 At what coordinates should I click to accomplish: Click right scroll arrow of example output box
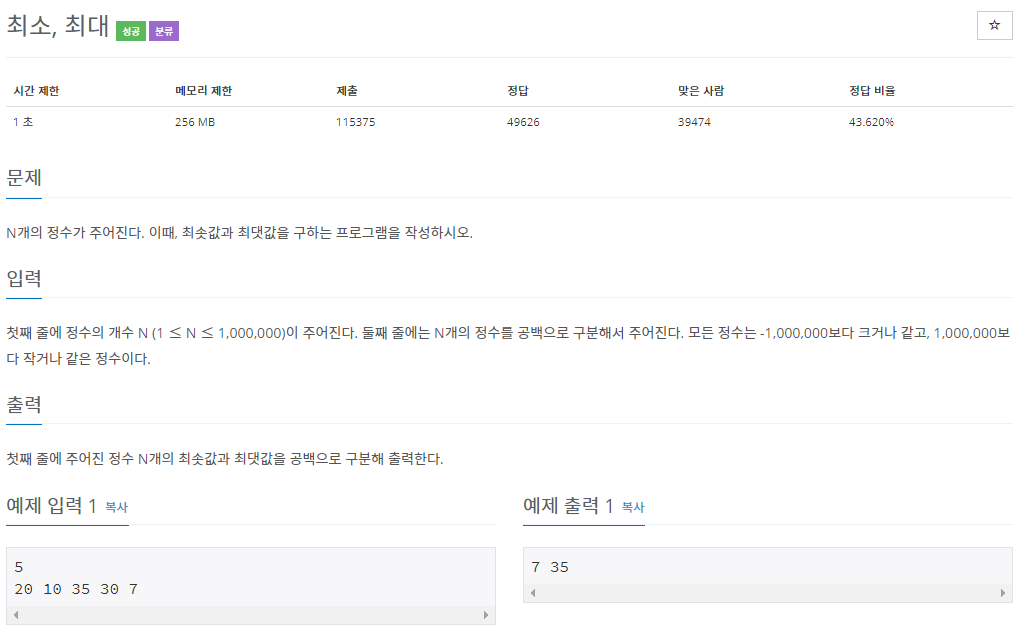click(x=1002, y=593)
